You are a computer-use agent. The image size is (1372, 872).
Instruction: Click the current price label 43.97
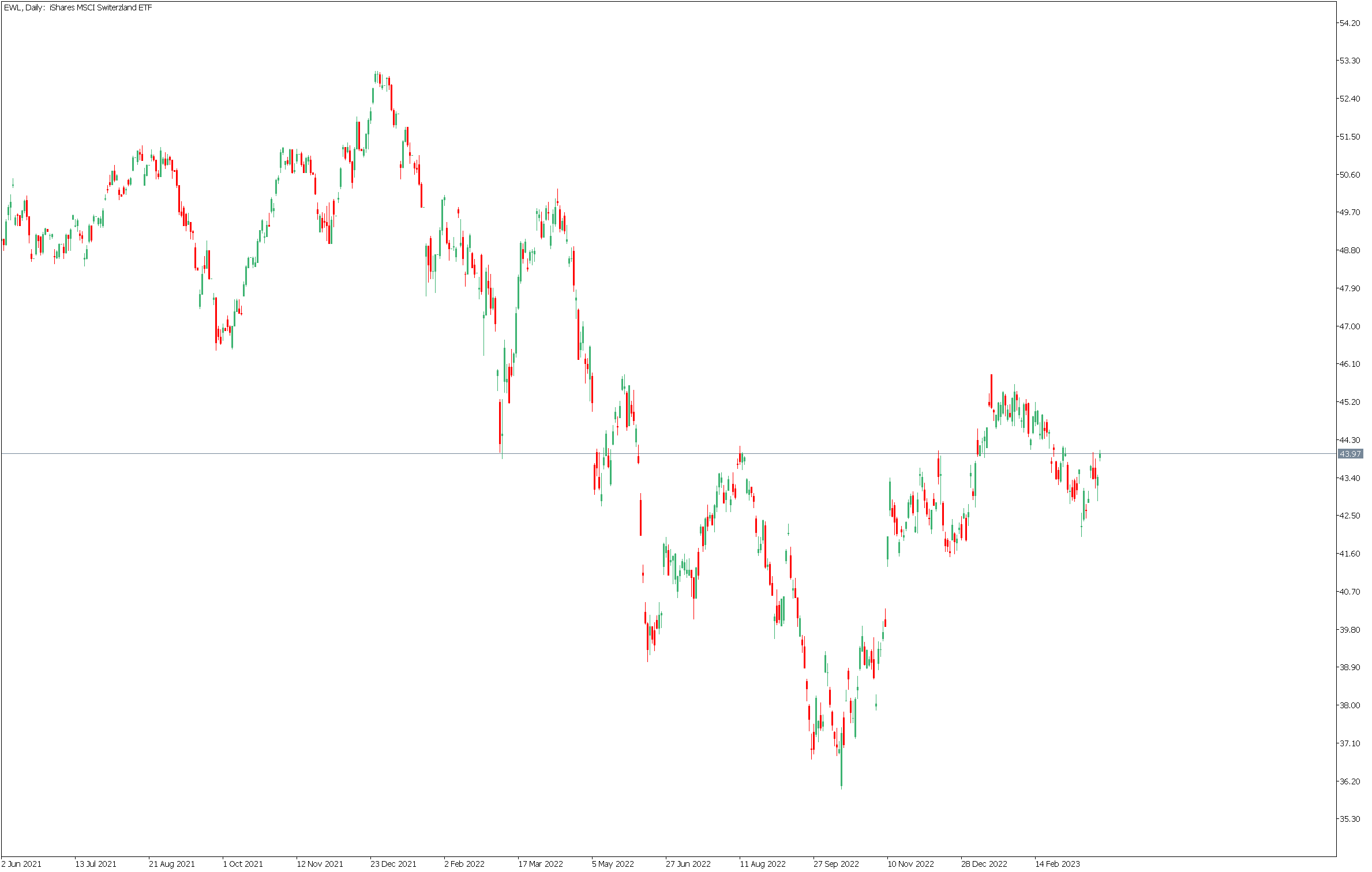[1350, 454]
